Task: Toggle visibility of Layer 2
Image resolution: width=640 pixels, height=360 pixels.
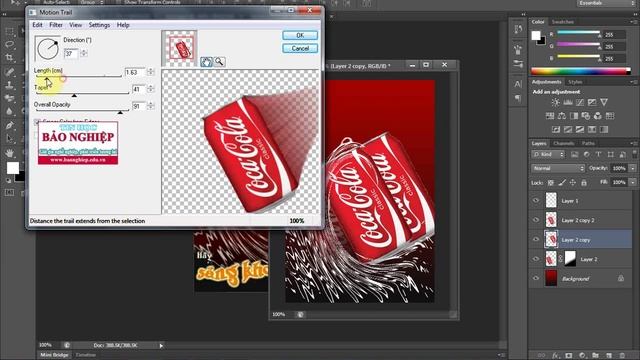Action: (x=536, y=259)
